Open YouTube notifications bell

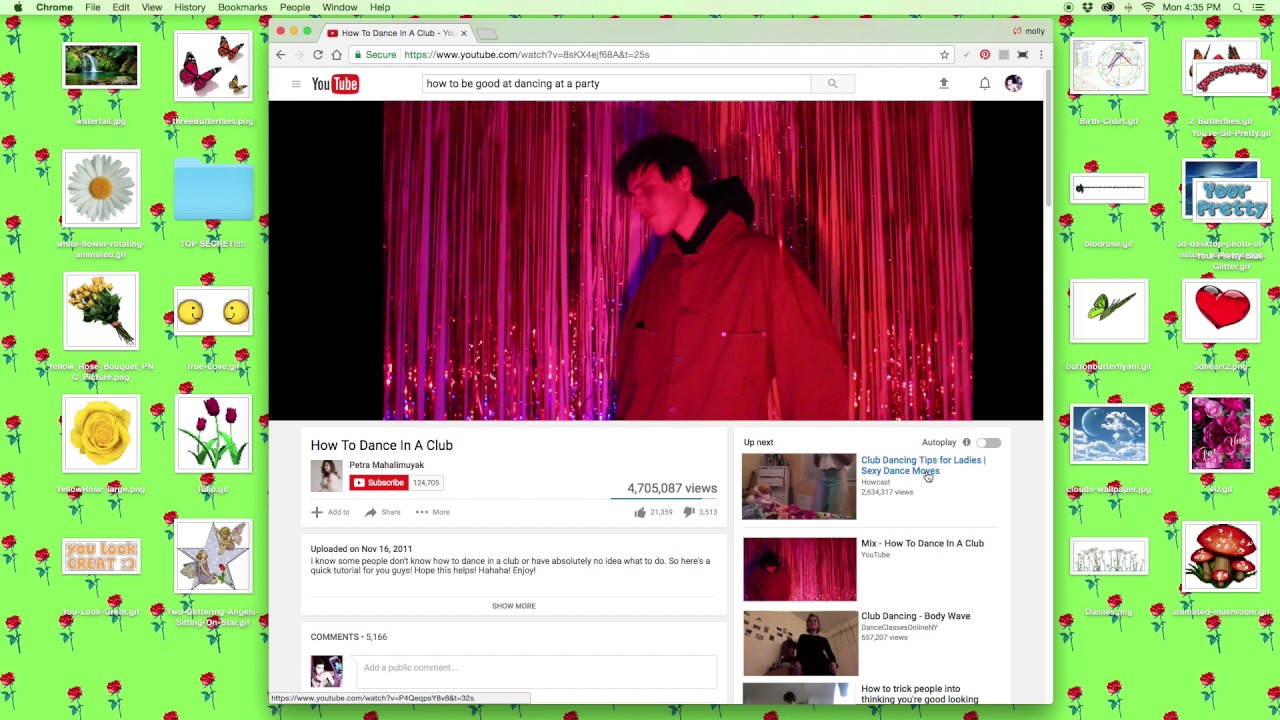[x=984, y=84]
